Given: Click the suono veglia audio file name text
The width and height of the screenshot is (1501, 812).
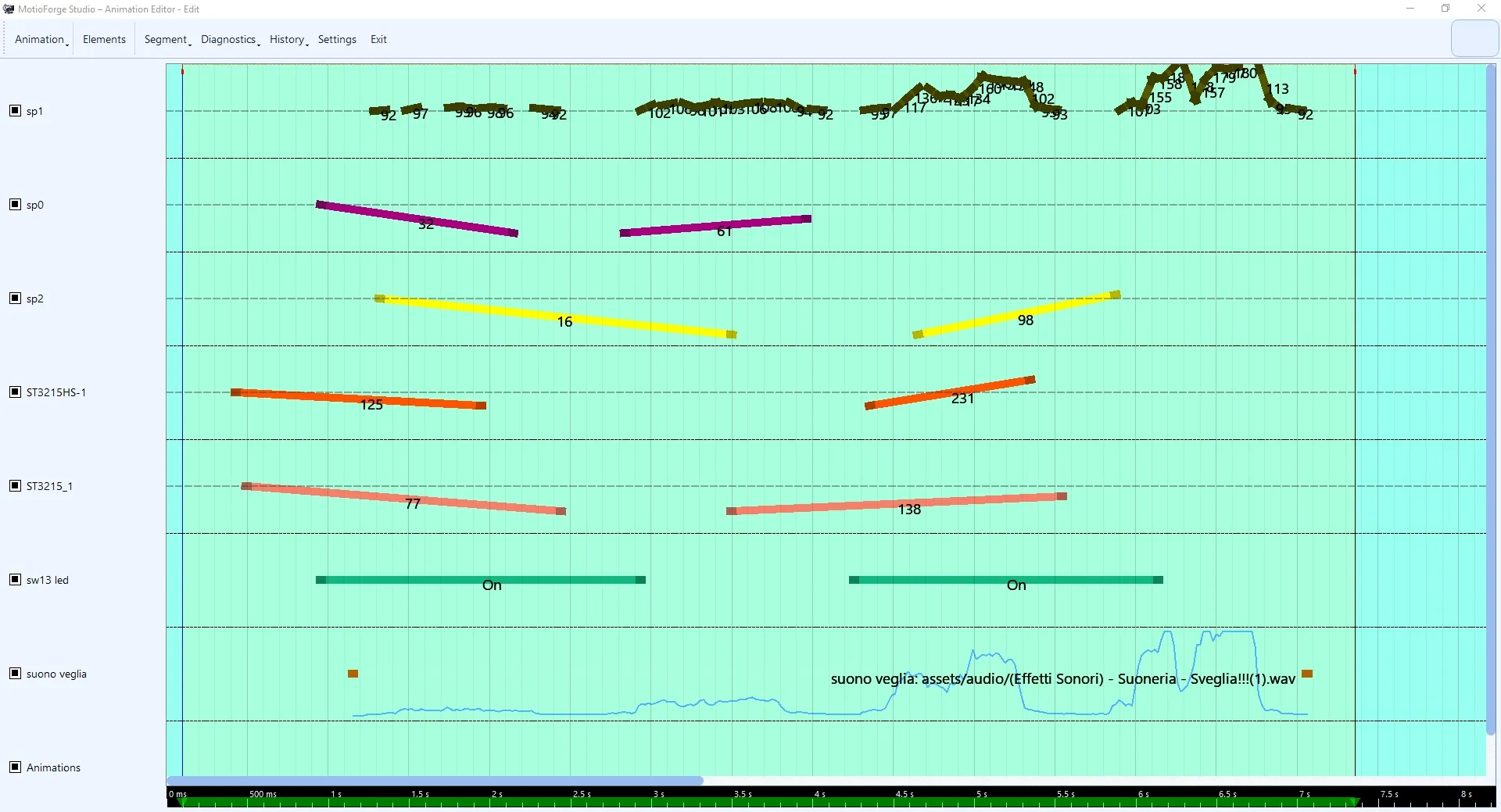Looking at the screenshot, I should pyautogui.click(x=1063, y=679).
